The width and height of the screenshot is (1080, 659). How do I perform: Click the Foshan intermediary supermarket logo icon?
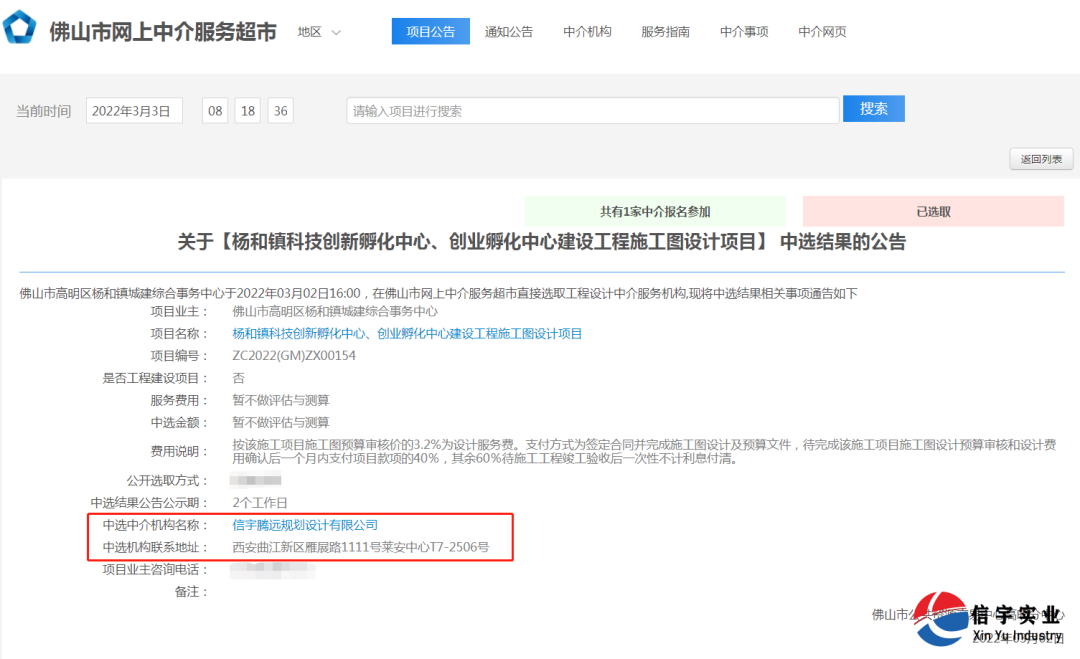coord(20,30)
